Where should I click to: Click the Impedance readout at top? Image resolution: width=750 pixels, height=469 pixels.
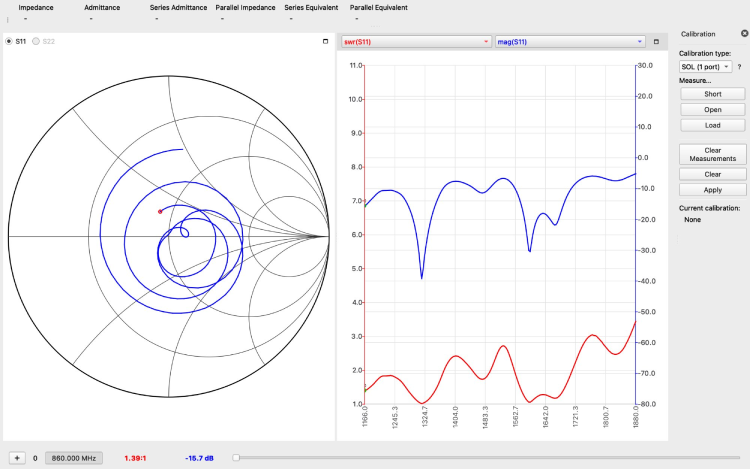click(x=36, y=8)
